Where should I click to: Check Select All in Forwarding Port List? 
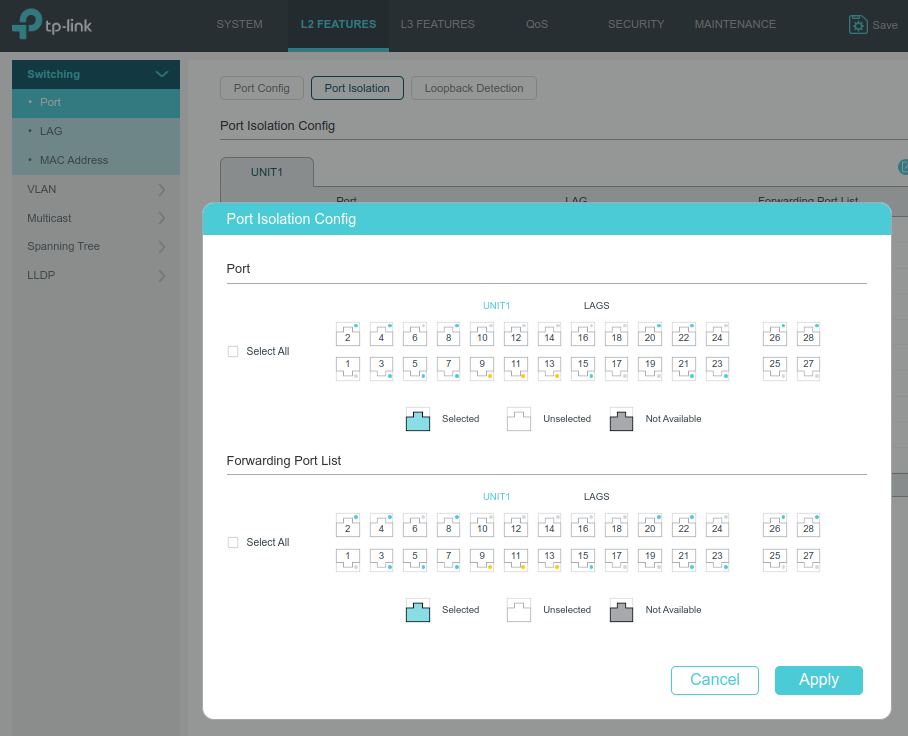[x=233, y=543]
